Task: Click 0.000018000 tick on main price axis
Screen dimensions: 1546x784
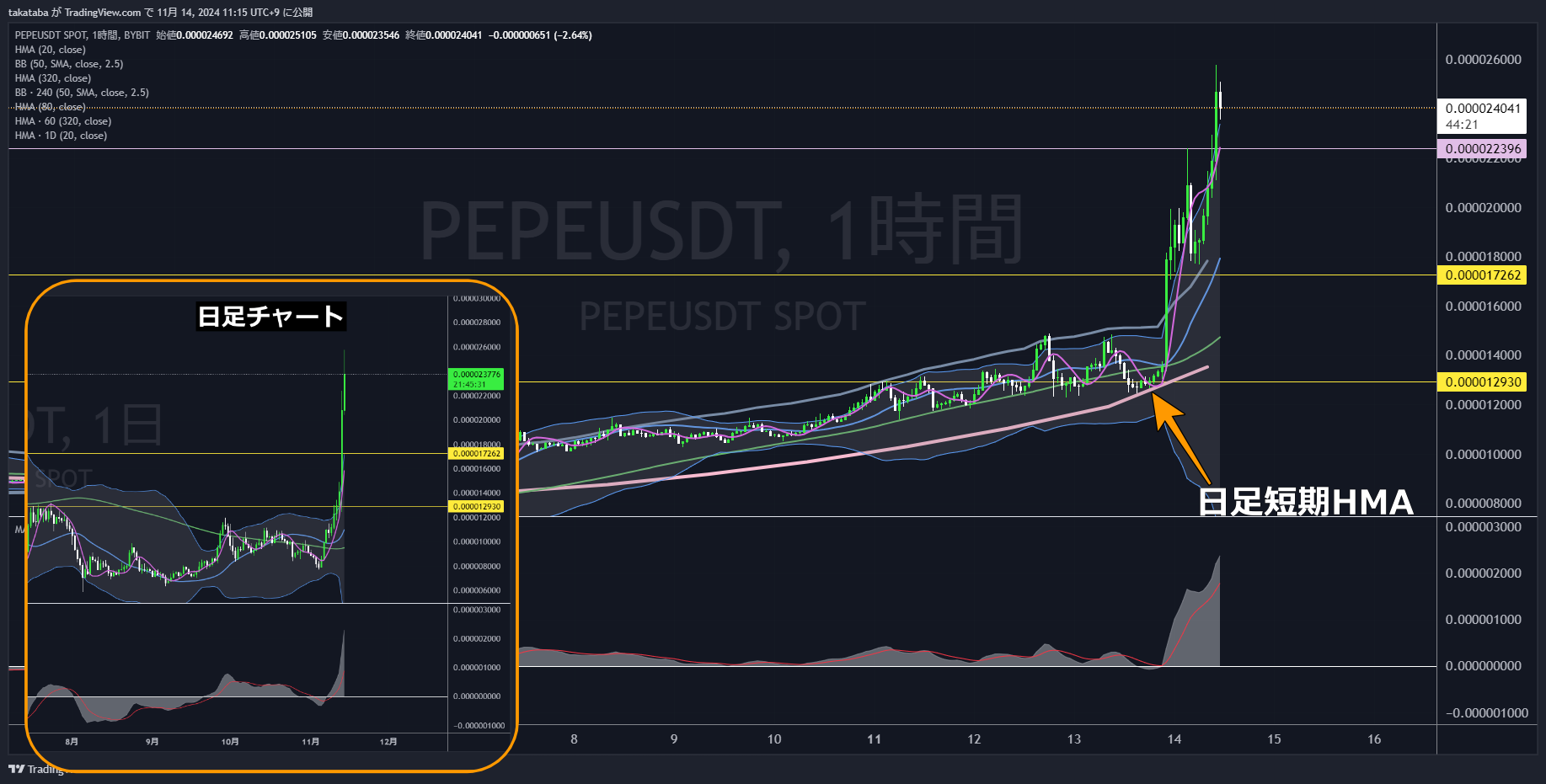Action: 1483,257
